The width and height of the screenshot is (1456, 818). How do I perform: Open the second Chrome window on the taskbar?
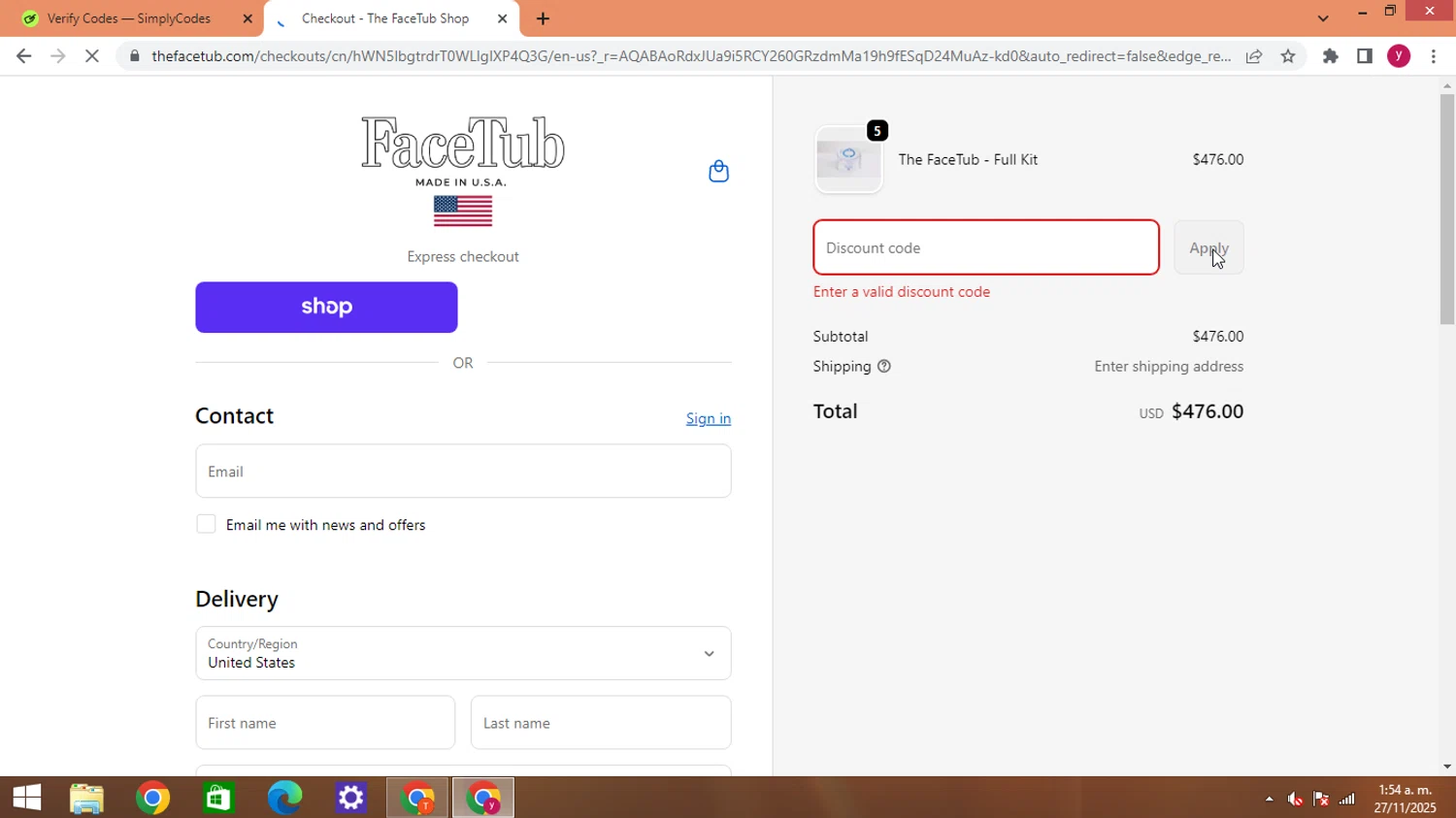pyautogui.click(x=417, y=798)
